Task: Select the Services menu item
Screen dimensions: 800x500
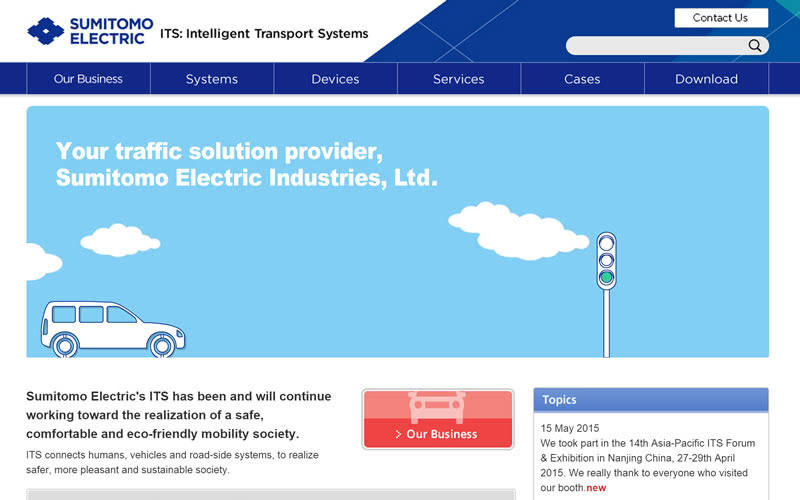Action: tap(459, 79)
